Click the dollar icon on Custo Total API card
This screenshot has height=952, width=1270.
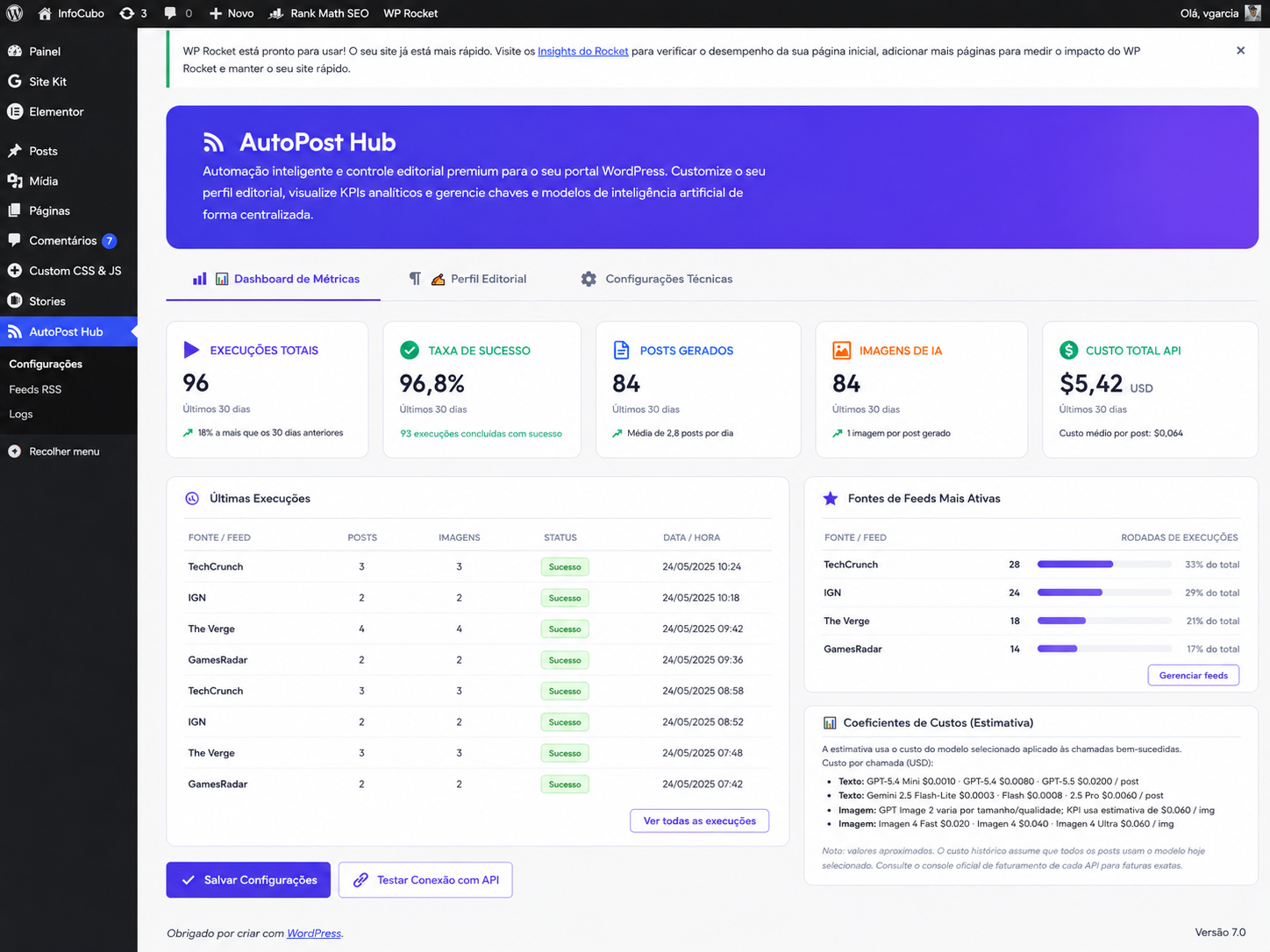click(1068, 350)
